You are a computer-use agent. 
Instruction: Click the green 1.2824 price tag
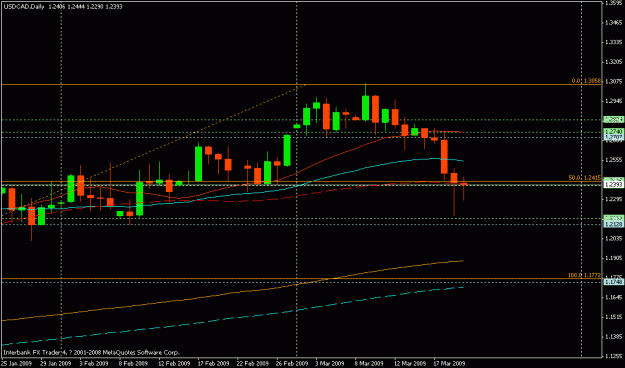pos(614,119)
